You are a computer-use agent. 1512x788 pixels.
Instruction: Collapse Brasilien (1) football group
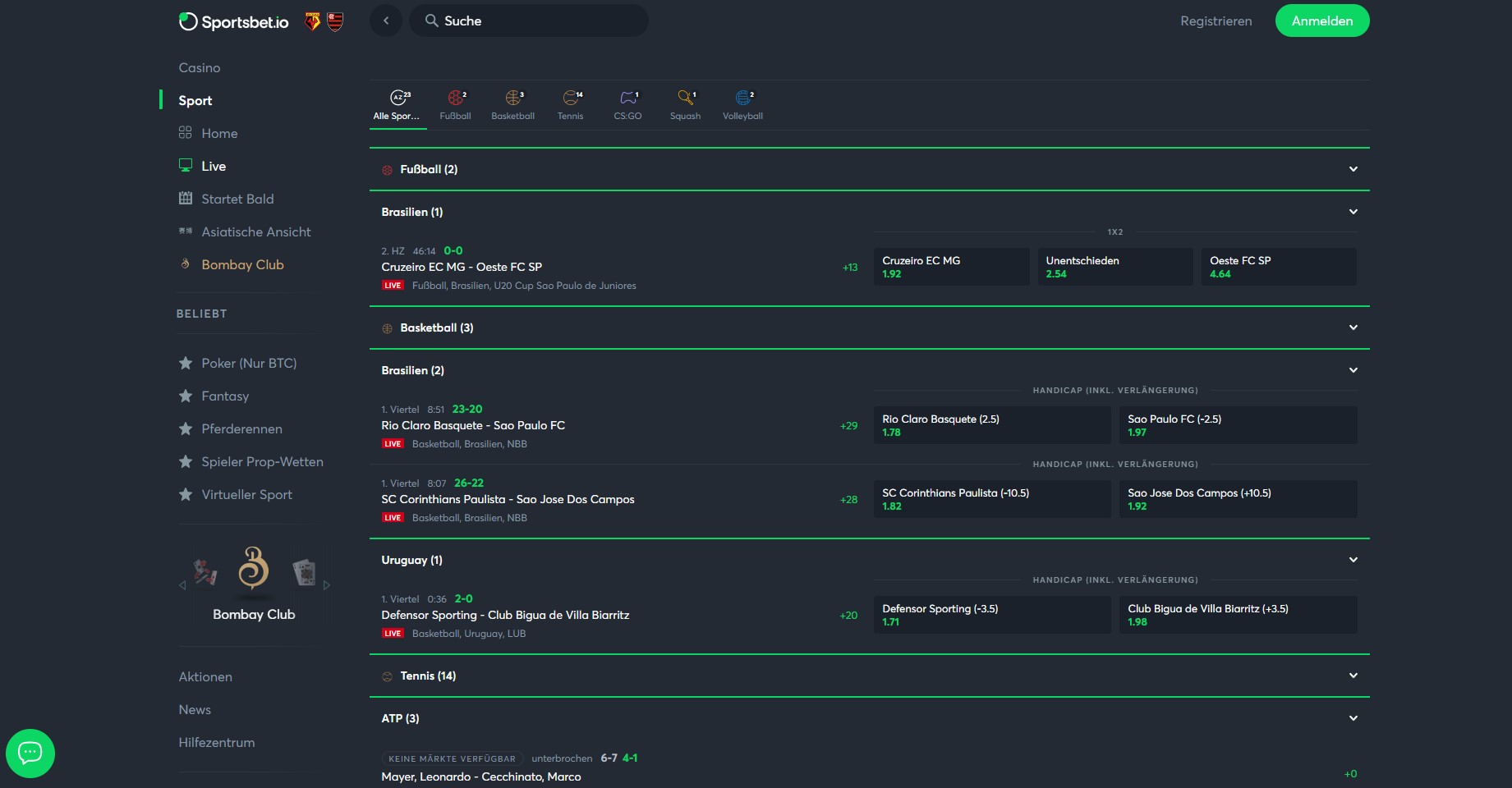tap(1353, 212)
